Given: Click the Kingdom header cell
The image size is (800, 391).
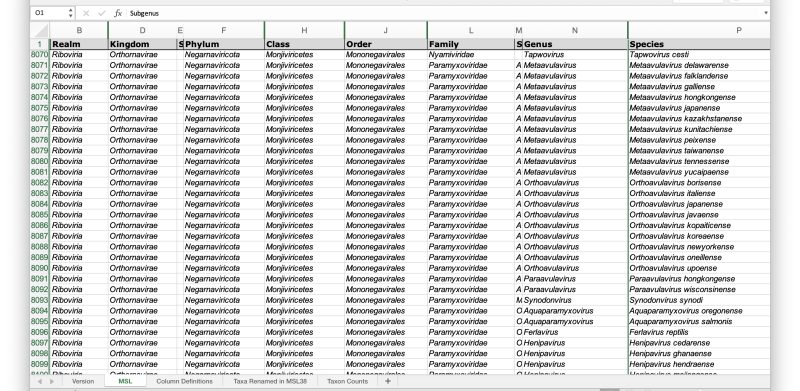Looking at the screenshot, I should pos(142,44).
